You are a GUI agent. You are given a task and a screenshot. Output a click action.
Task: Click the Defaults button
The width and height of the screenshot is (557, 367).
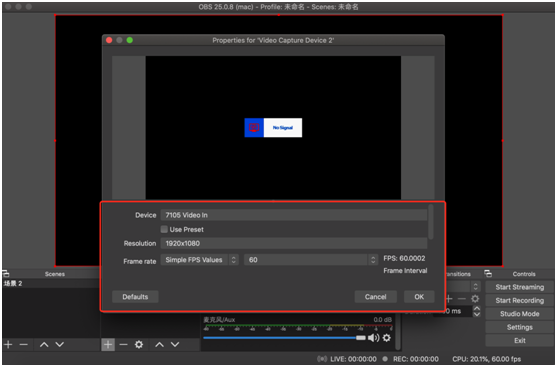(x=135, y=297)
